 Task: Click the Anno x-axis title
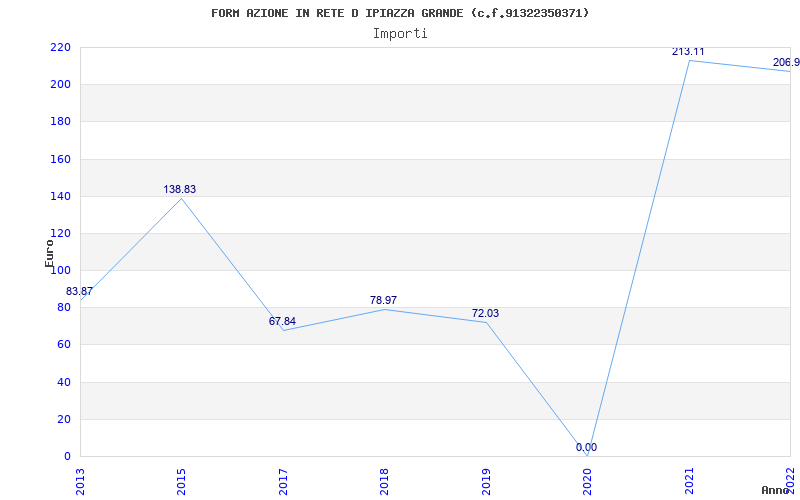[x=776, y=490]
